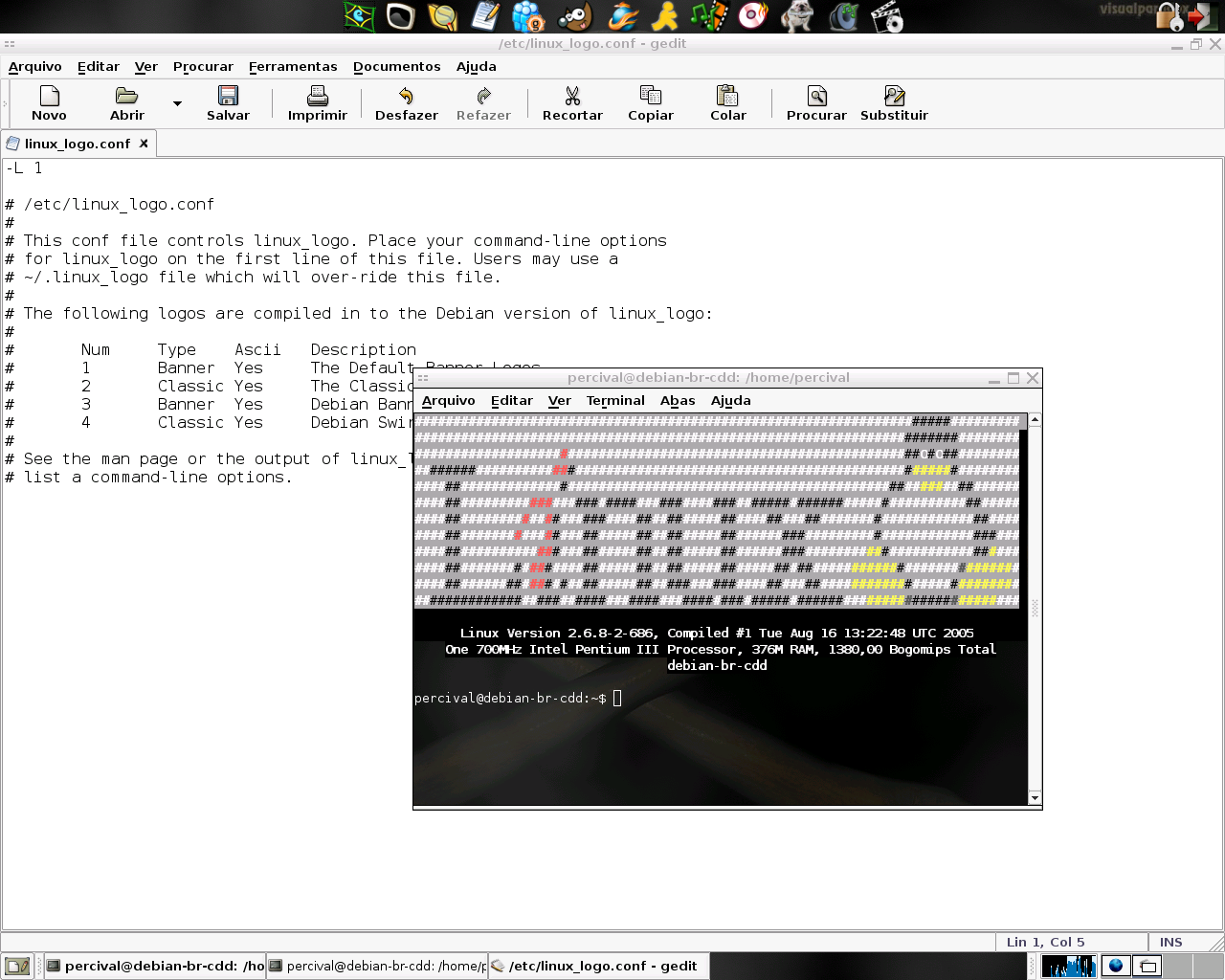This screenshot has width=1225, height=980.
Task: Open the Documentos menu in gedit
Action: pyautogui.click(x=397, y=66)
